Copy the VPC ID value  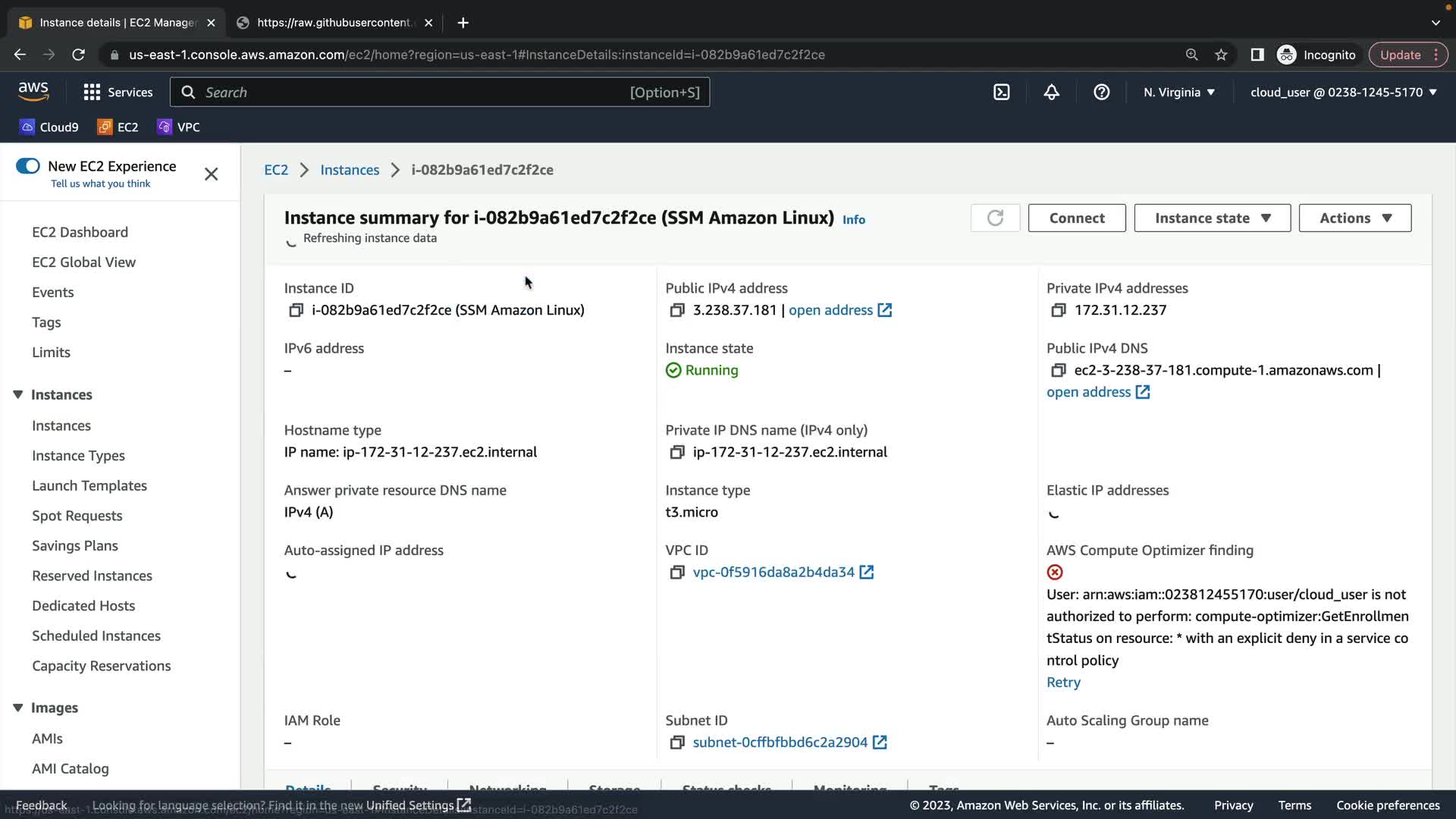click(676, 573)
